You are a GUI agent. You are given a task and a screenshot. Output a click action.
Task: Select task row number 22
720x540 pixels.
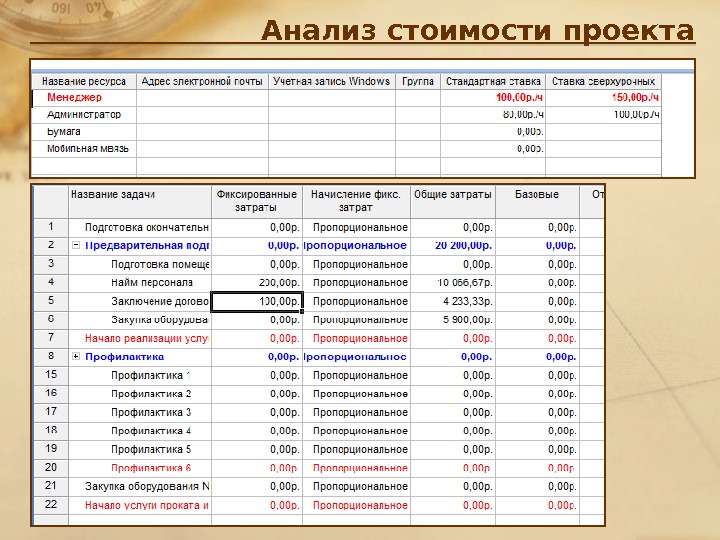point(51,505)
